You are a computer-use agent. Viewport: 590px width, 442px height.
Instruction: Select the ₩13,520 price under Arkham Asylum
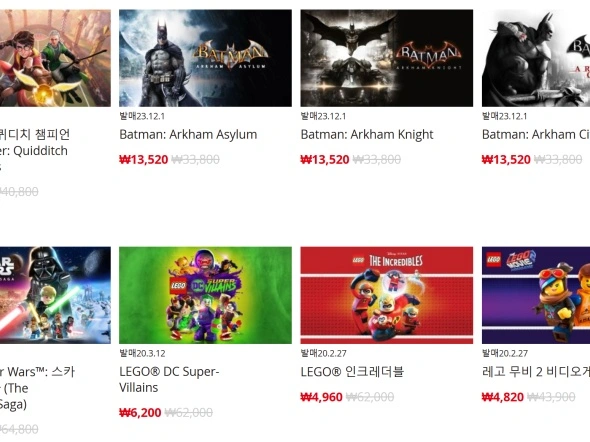pos(143,159)
